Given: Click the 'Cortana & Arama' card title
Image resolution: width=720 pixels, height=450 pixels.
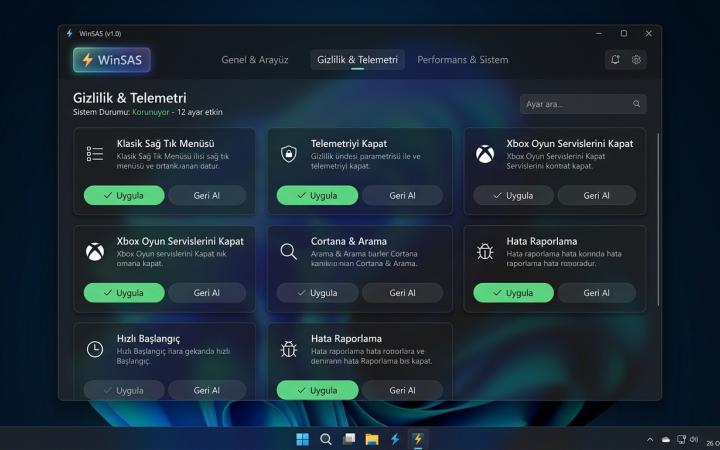Looking at the screenshot, I should [x=349, y=241].
